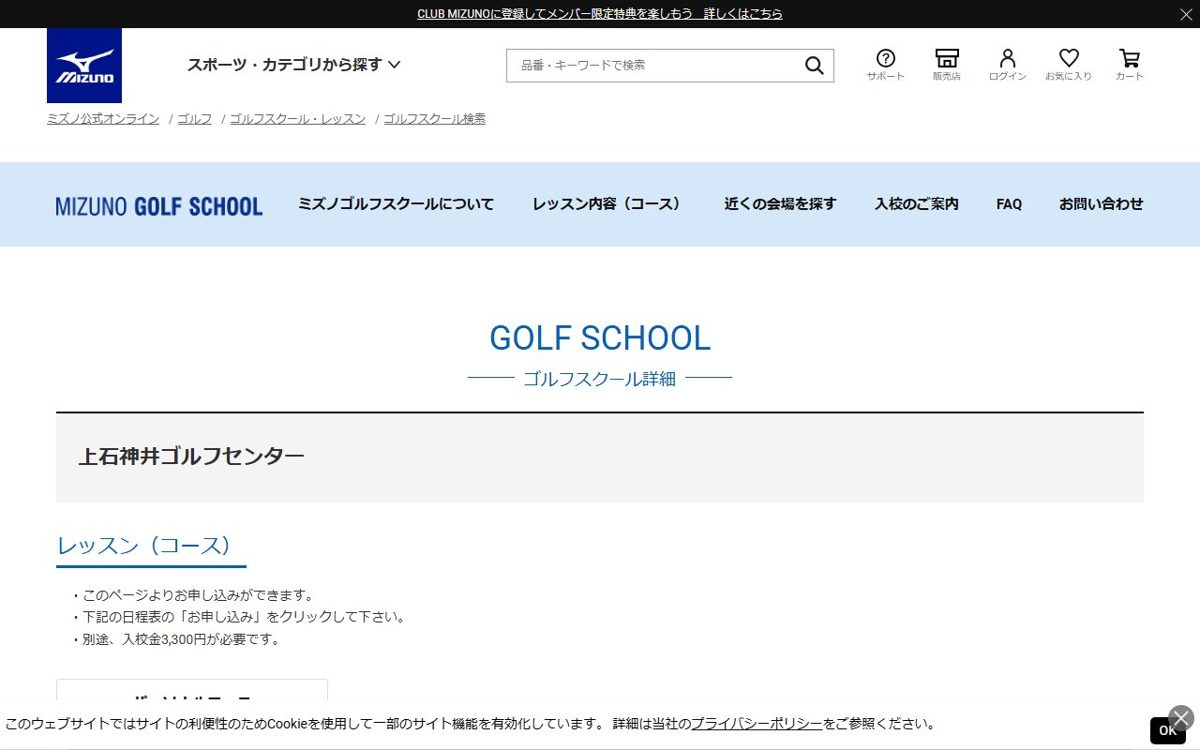Click the CLUB MIZUNO registration banner link
This screenshot has width=1200, height=750.
point(600,14)
